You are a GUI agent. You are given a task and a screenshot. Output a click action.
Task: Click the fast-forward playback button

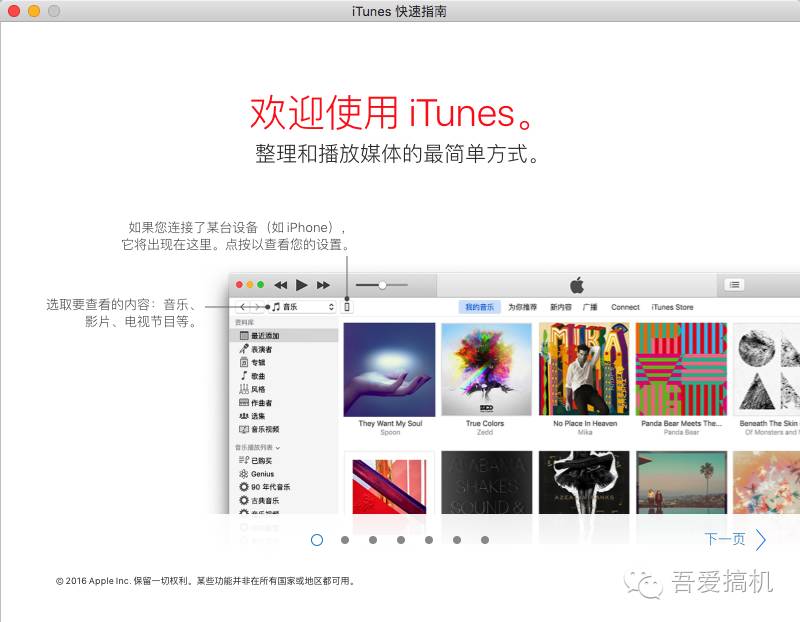[x=324, y=284]
